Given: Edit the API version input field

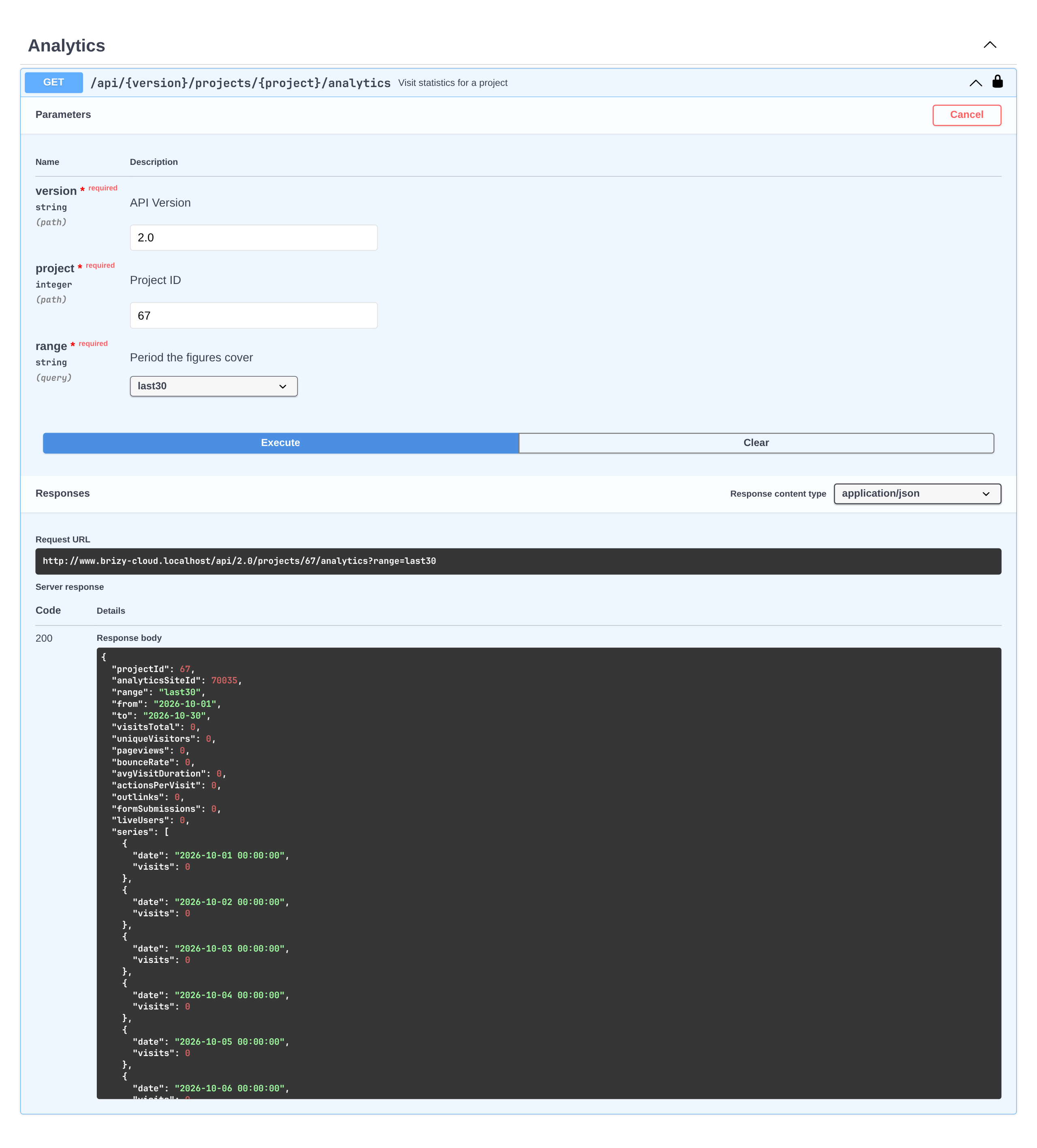Looking at the screenshot, I should tap(254, 237).
